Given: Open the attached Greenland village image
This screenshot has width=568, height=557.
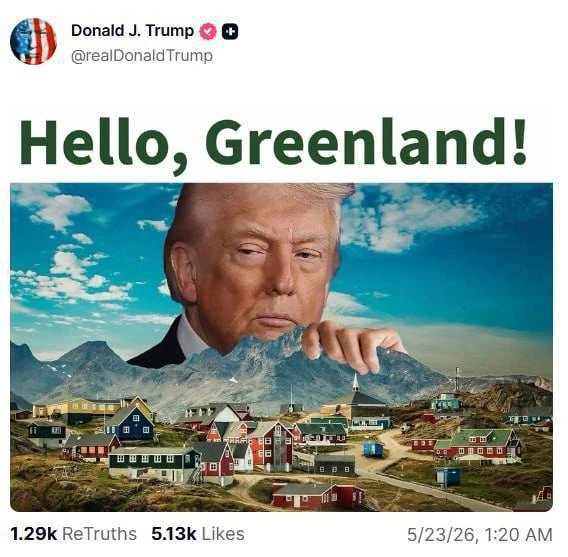Looking at the screenshot, I should click(x=281, y=347).
